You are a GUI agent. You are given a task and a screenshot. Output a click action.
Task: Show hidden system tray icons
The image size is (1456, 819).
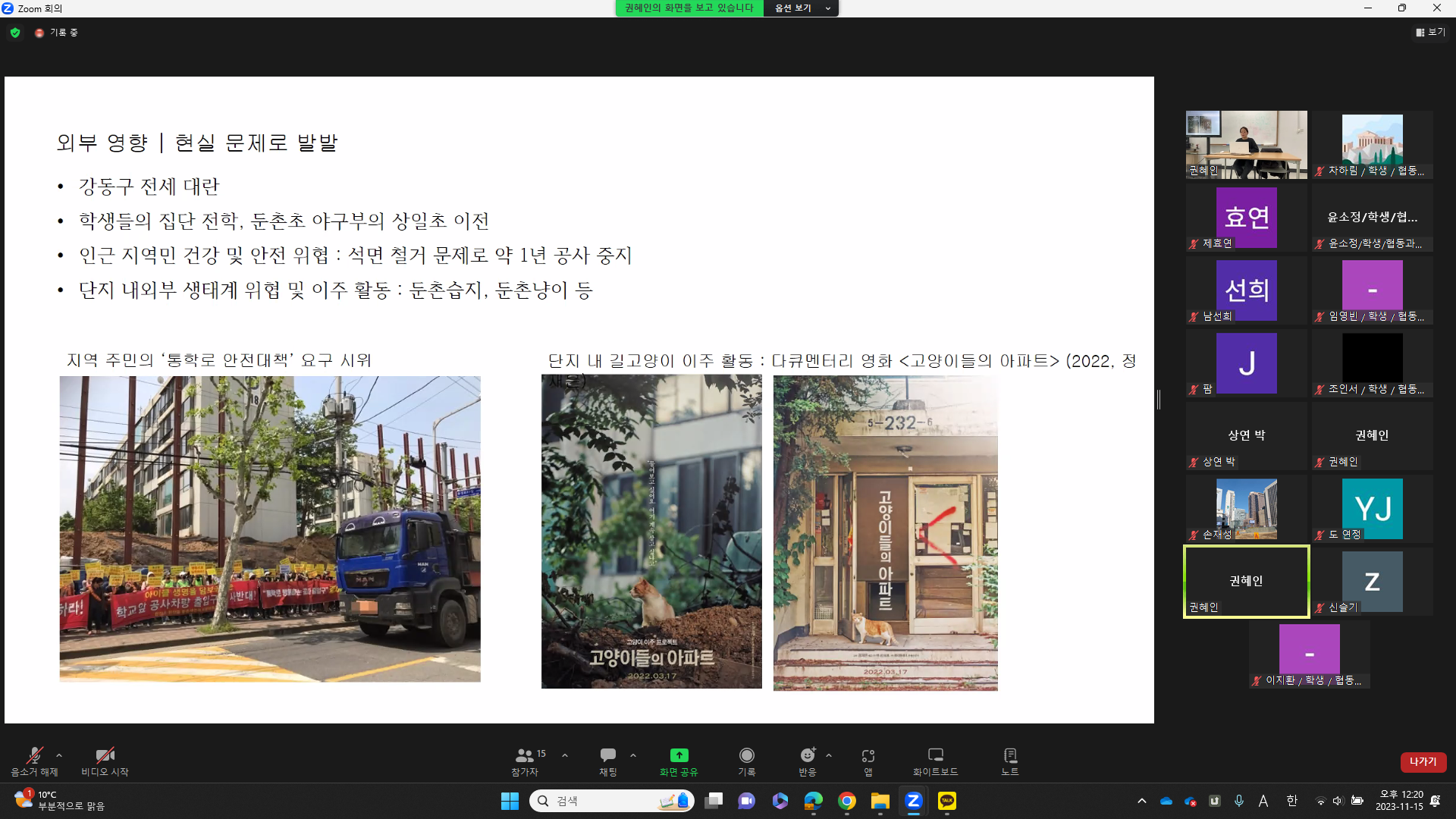point(1142,801)
